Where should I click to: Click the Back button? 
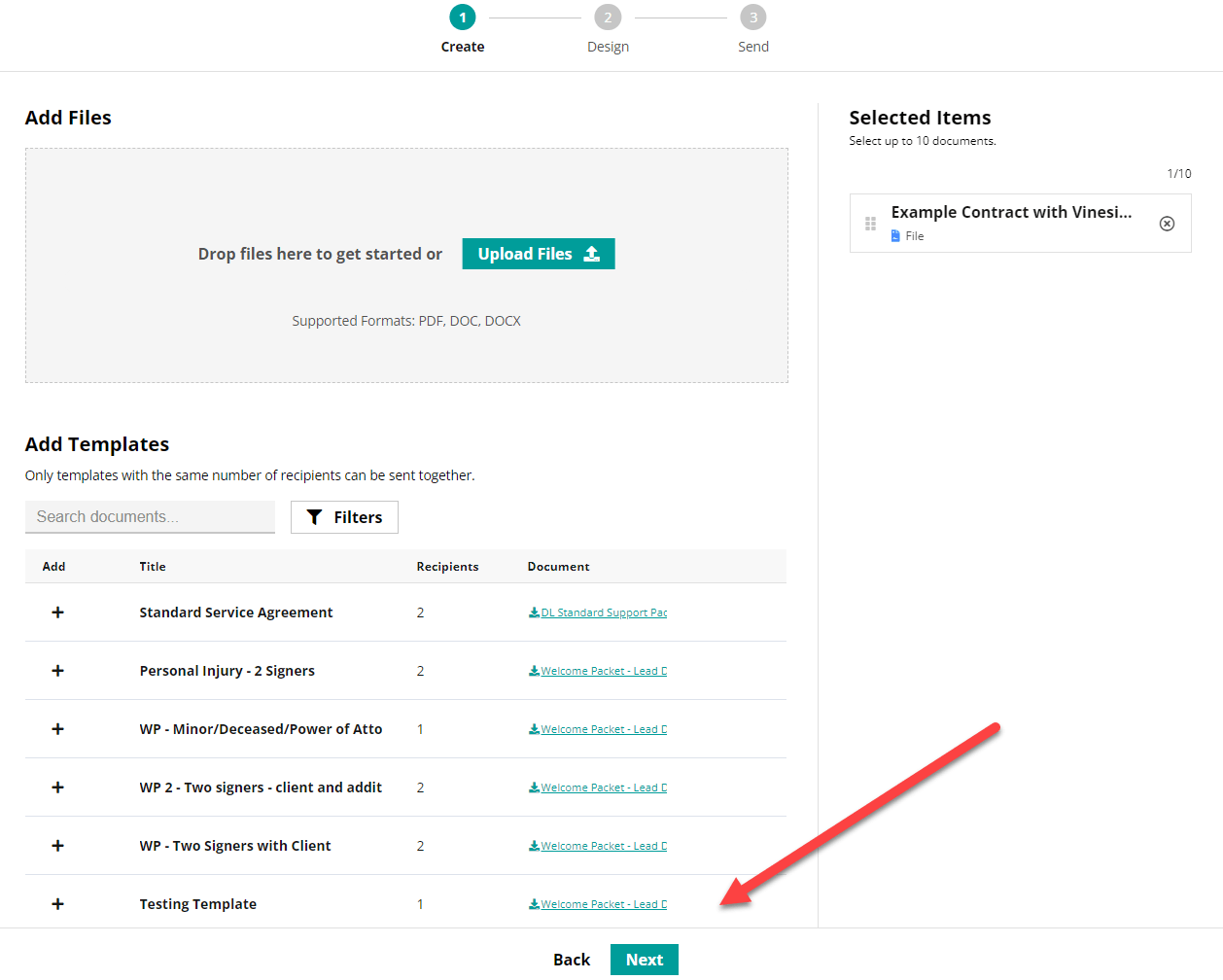click(572, 959)
